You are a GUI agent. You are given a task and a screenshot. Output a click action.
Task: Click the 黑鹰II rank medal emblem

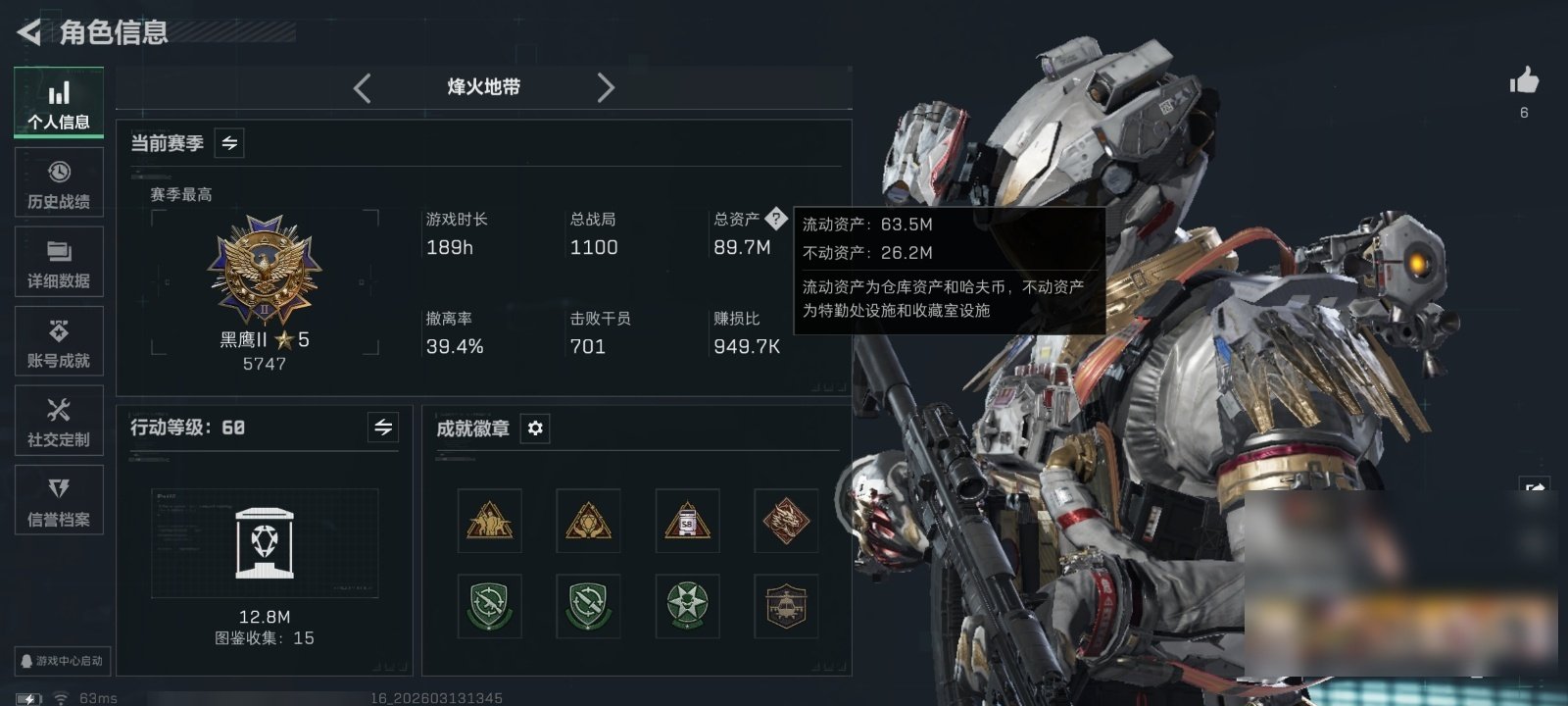point(265,271)
